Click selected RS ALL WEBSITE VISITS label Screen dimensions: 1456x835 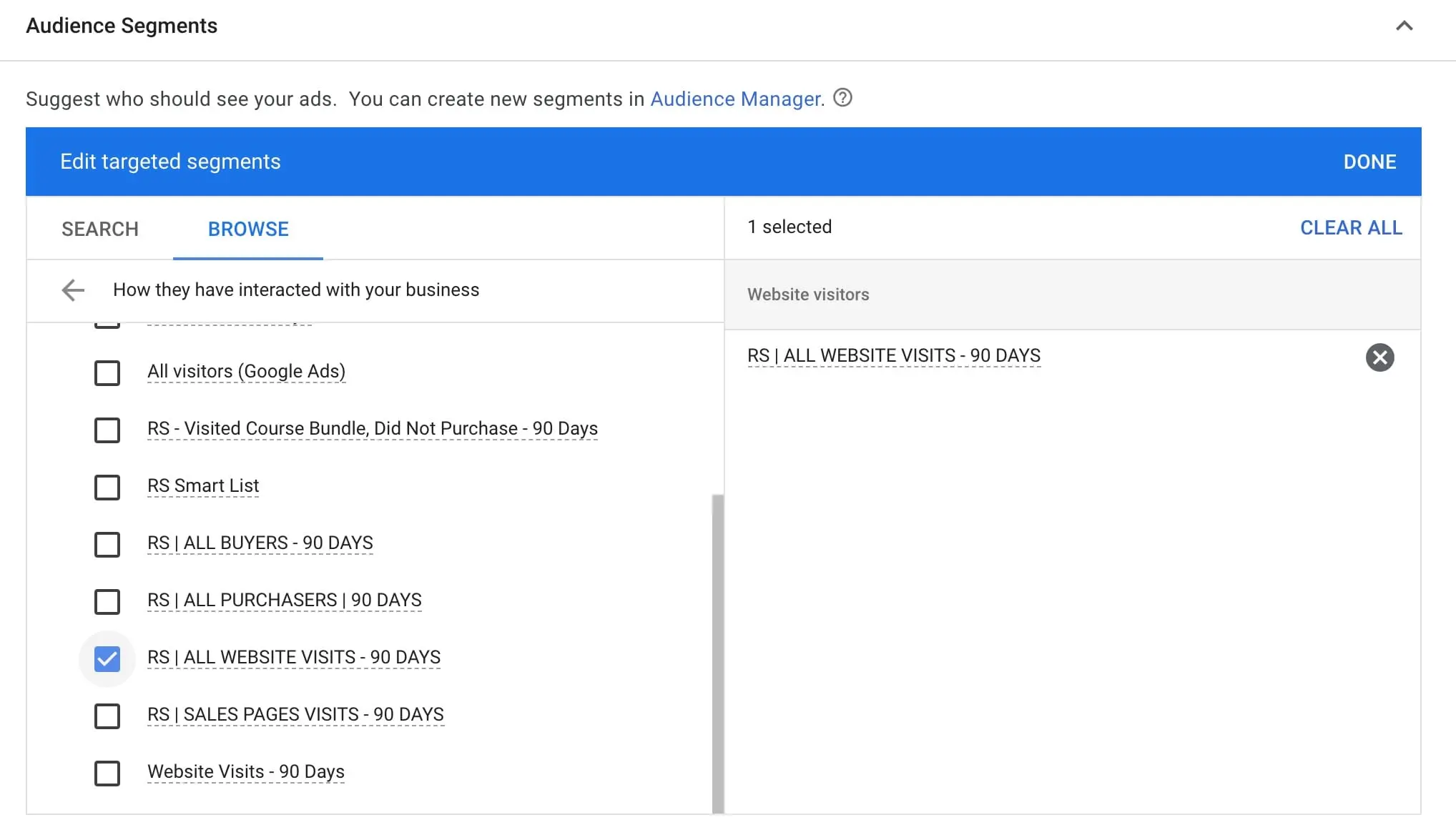coord(893,356)
